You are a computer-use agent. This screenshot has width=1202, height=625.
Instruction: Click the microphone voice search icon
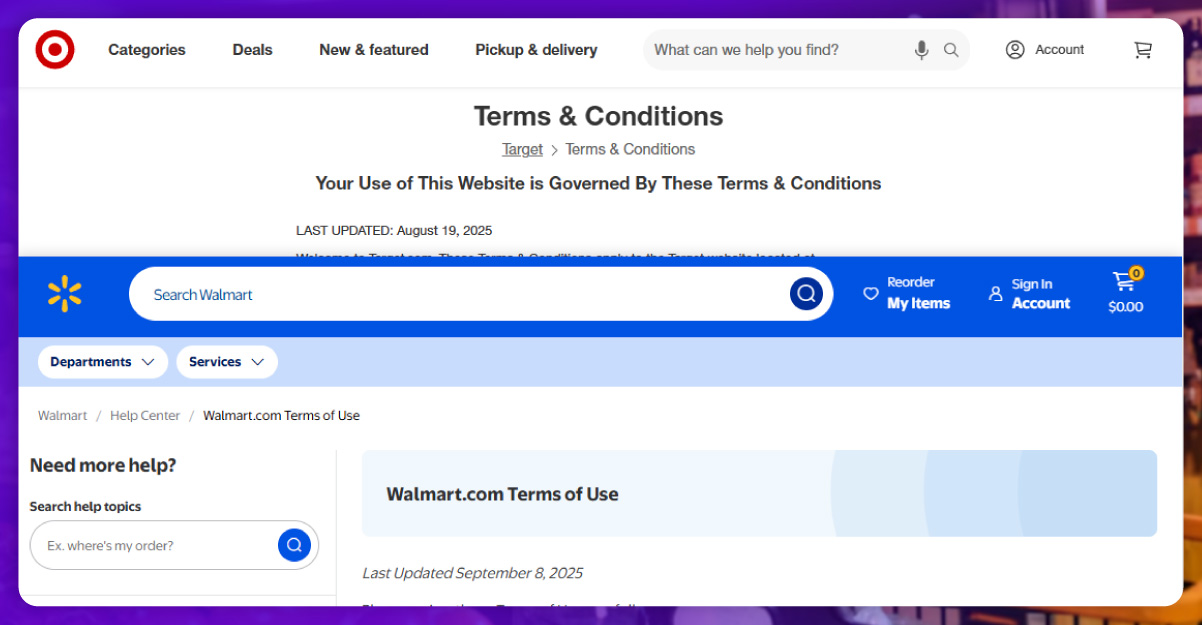[x=921, y=50]
